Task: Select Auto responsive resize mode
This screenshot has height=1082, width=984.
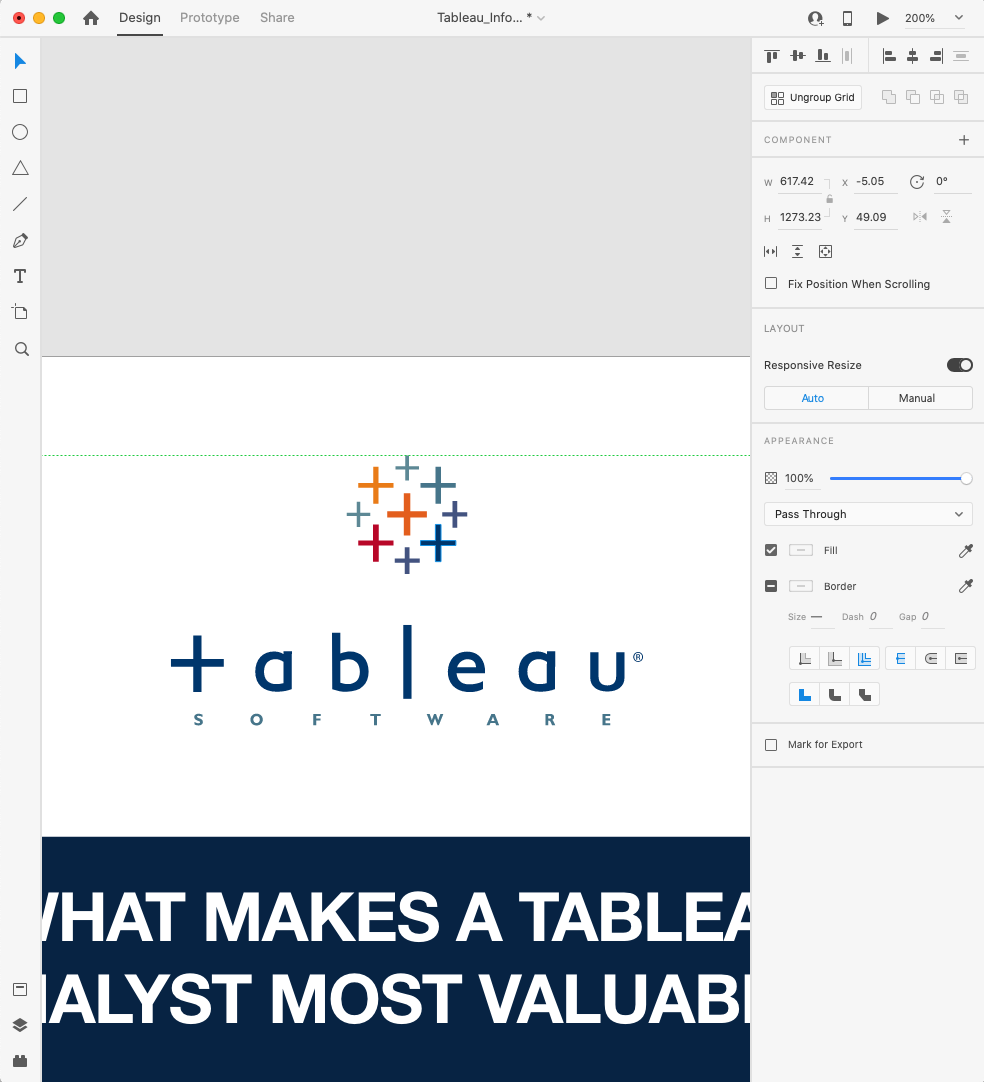Action: click(816, 398)
